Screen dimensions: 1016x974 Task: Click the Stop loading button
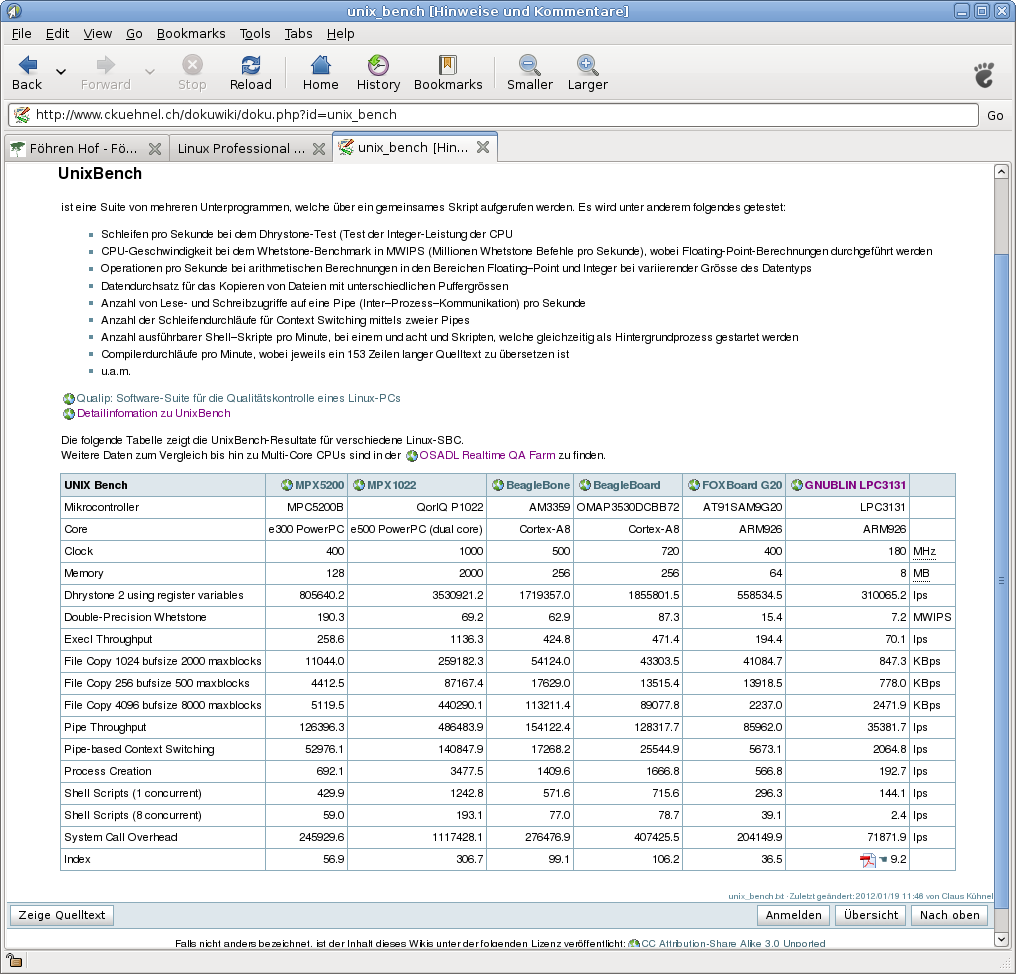tap(192, 73)
